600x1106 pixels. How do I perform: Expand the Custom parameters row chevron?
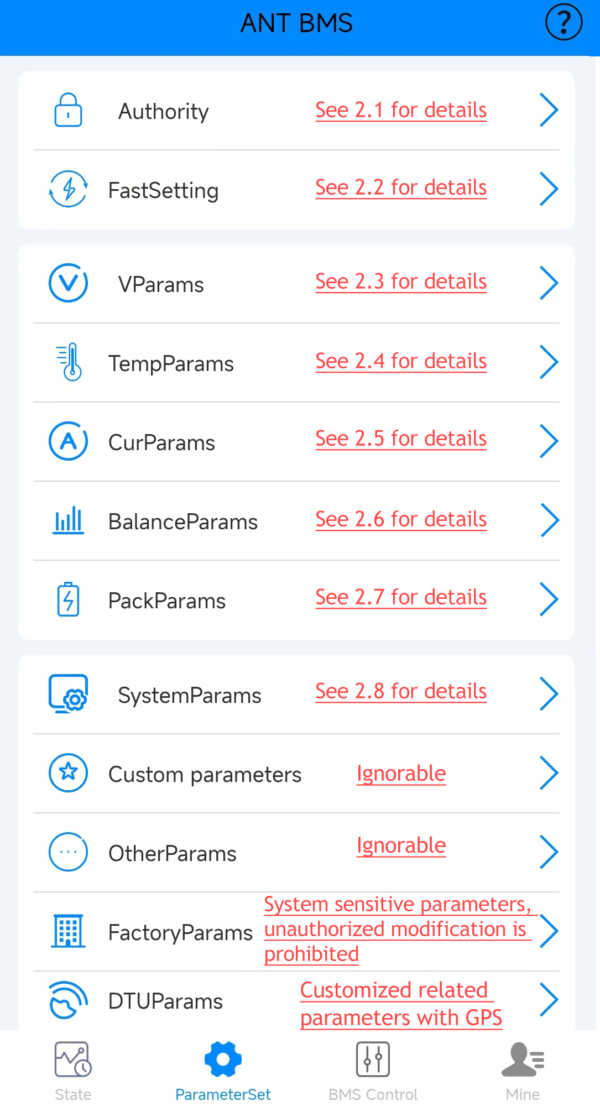(548, 773)
